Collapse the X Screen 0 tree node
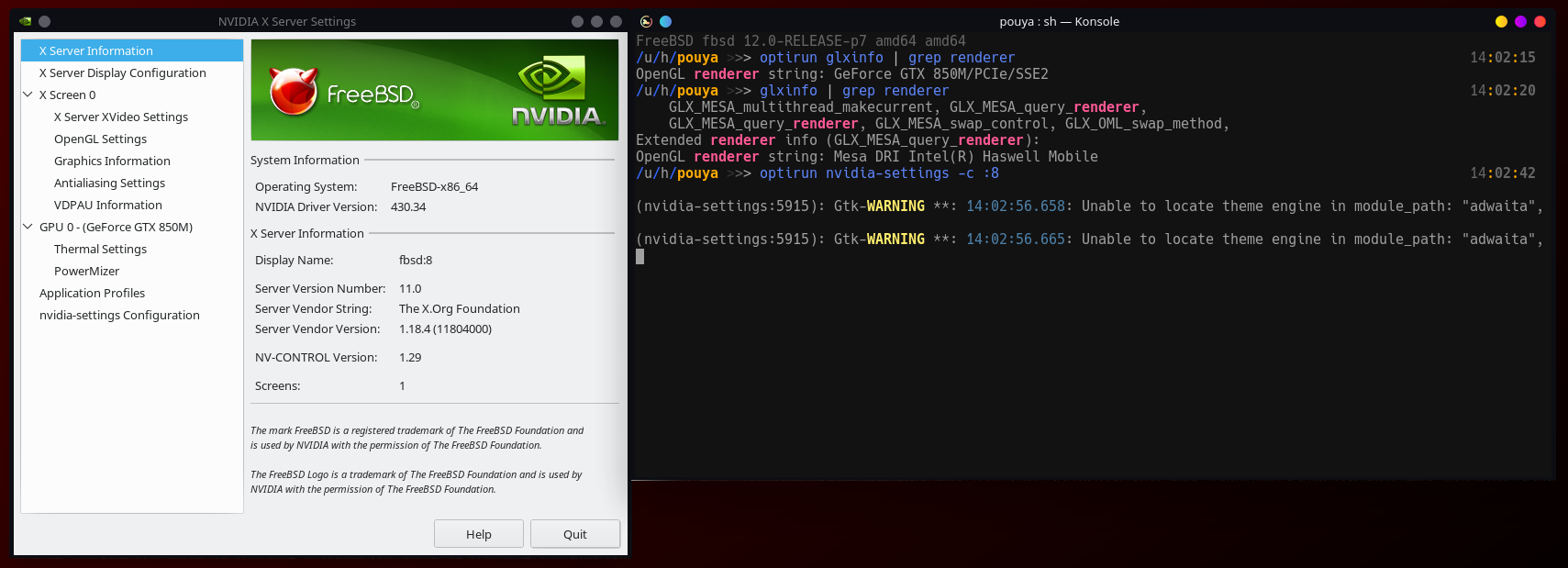This screenshot has height=568, width=1568. tap(28, 95)
